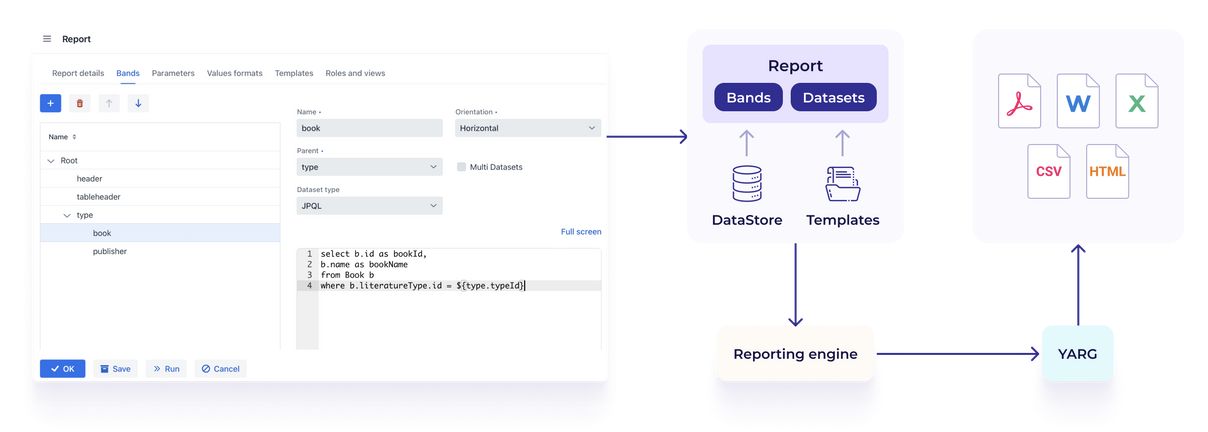Screen dimensions: 1208x432
Task: Select the book band in the tree
Action: (x=160, y=233)
